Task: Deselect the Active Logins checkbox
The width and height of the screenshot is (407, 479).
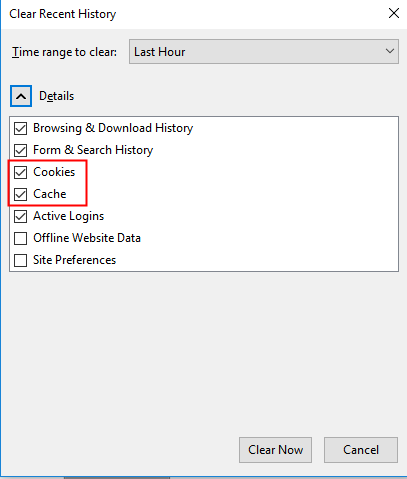Action: tap(20, 216)
